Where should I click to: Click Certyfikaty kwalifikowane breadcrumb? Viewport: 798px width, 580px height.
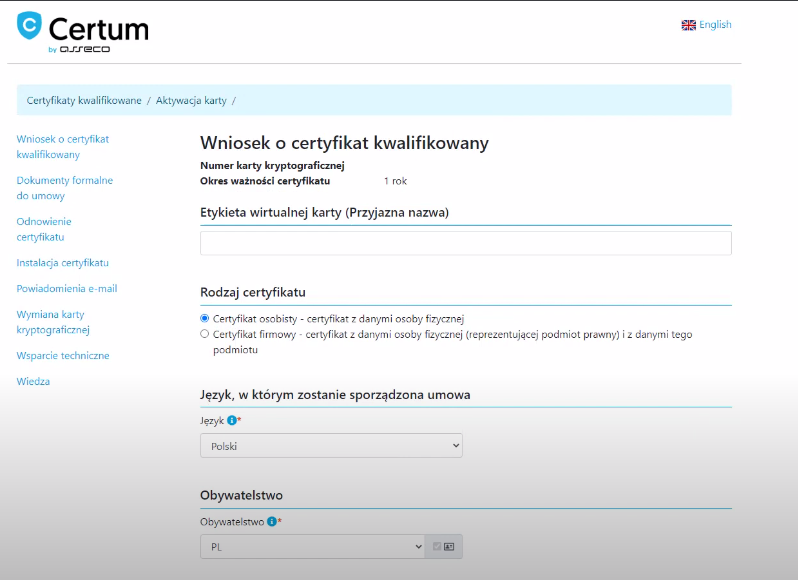pyautogui.click(x=84, y=100)
